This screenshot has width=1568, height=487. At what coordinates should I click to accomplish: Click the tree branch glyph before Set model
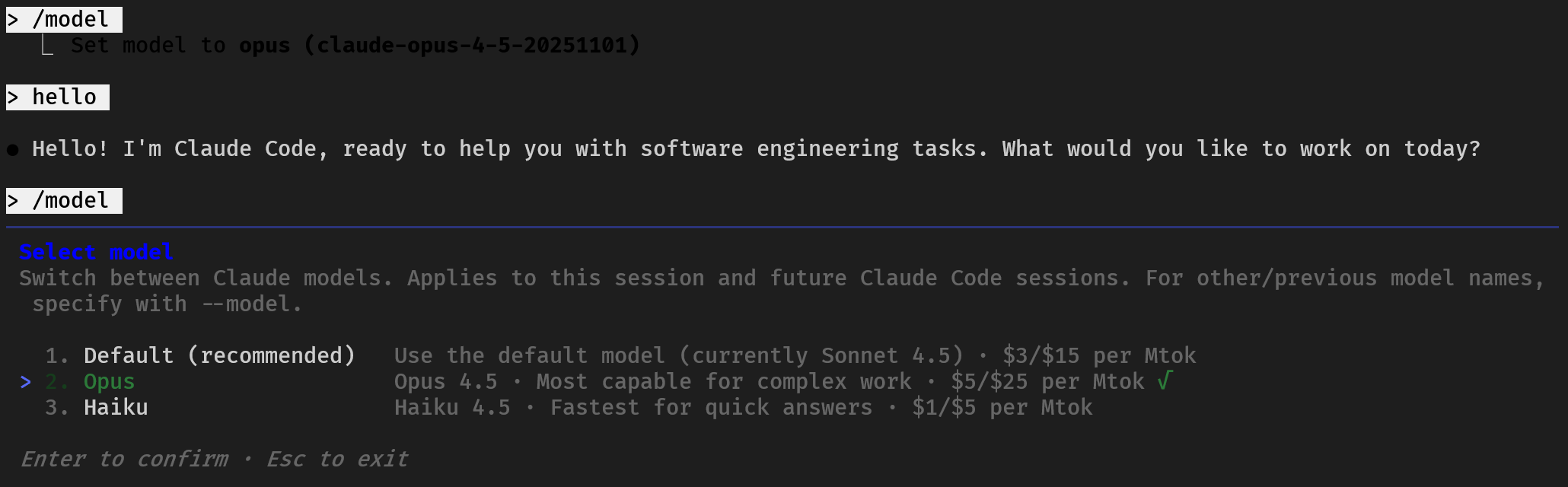46,46
